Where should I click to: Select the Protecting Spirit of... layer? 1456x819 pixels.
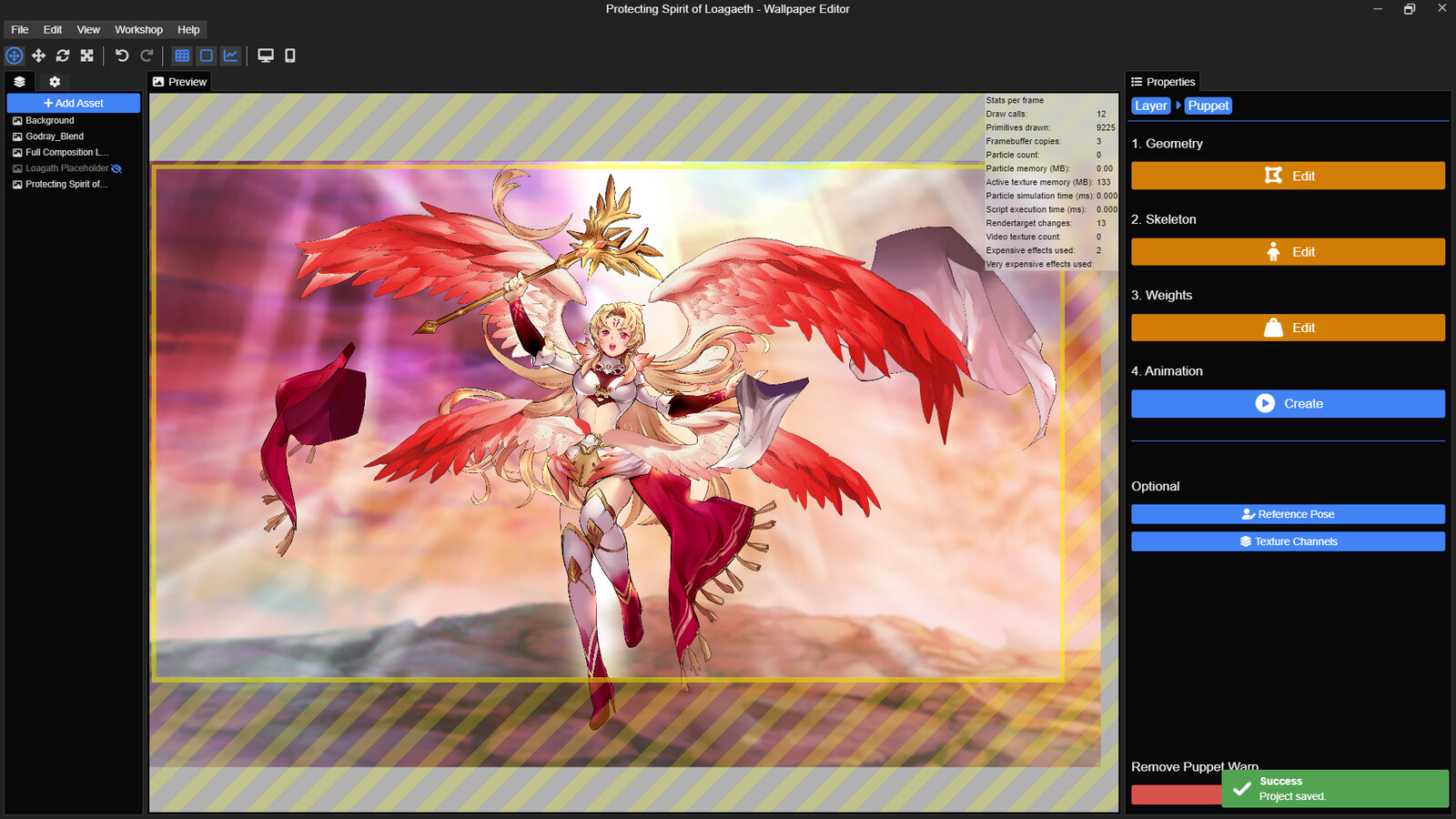point(74,184)
